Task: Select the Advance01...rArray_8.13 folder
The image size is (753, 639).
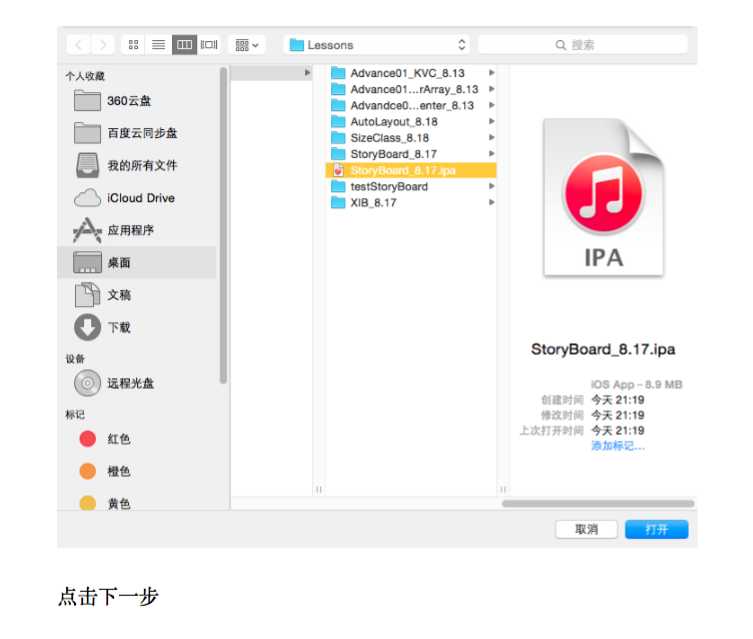Action: [x=411, y=89]
